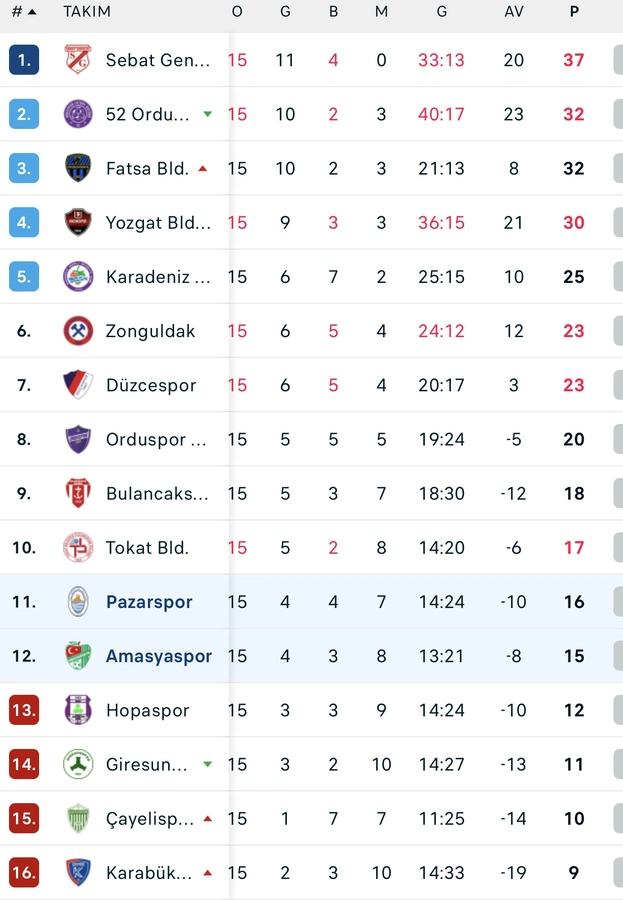The height and width of the screenshot is (900, 623).
Task: Click the 52 Orduspor purple crest
Action: [78, 114]
